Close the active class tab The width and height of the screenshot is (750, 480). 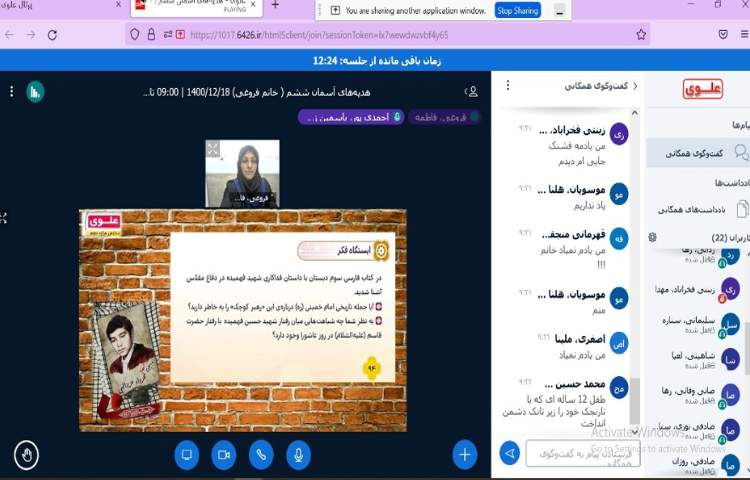(254, 5)
